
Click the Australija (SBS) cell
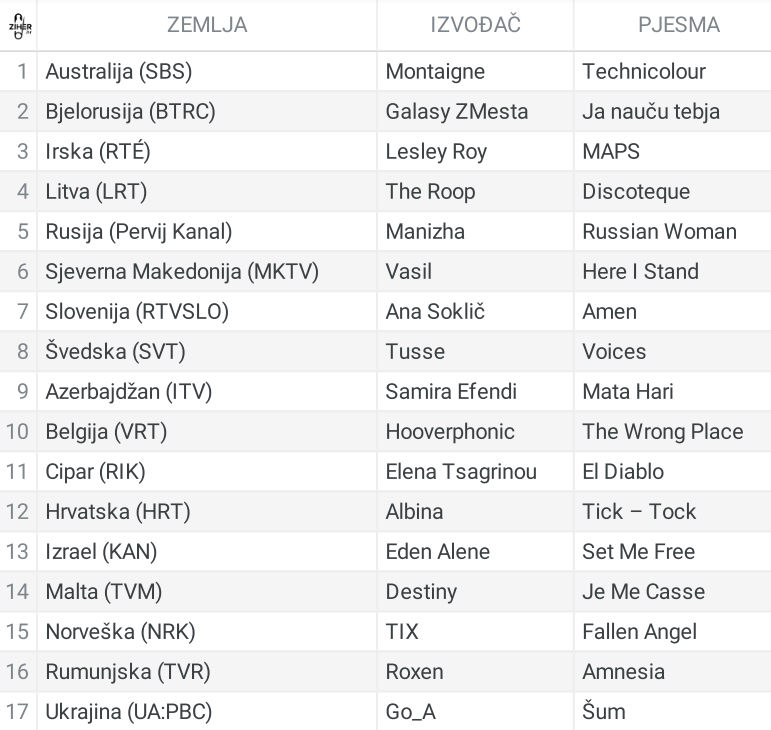pos(119,72)
